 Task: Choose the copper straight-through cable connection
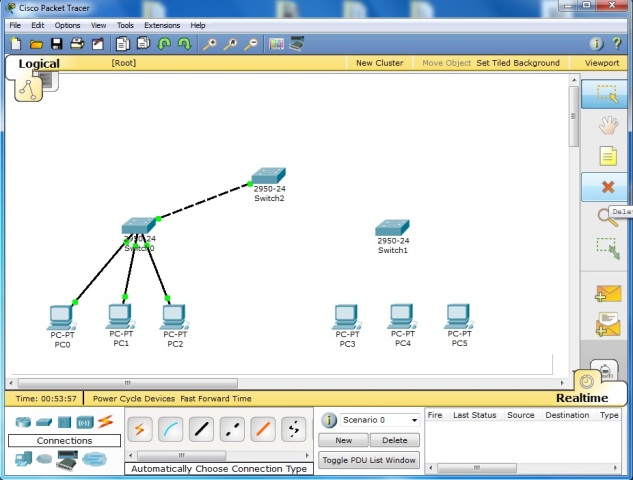(x=201, y=429)
